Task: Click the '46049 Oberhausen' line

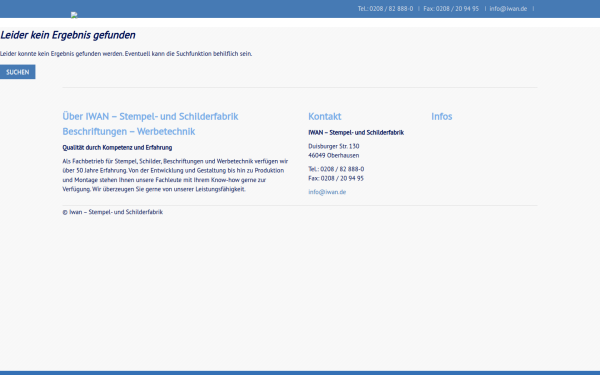Action: click(334, 155)
